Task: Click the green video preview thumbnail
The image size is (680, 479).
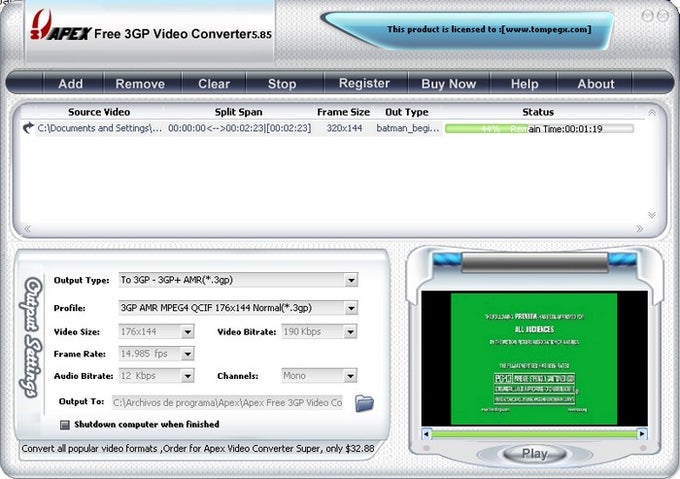Action: pyautogui.click(x=534, y=358)
